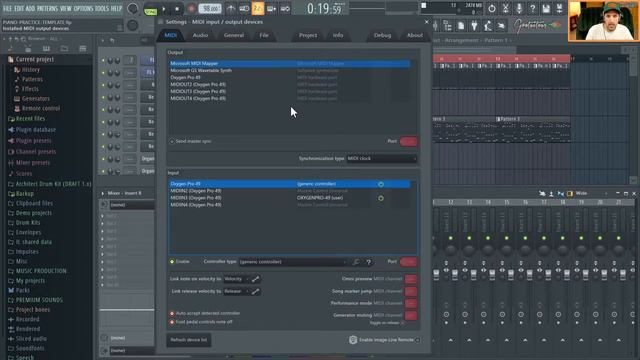Click the wrench icon beside Controller type
Viewport: 640px width, 360px height.
356,262
